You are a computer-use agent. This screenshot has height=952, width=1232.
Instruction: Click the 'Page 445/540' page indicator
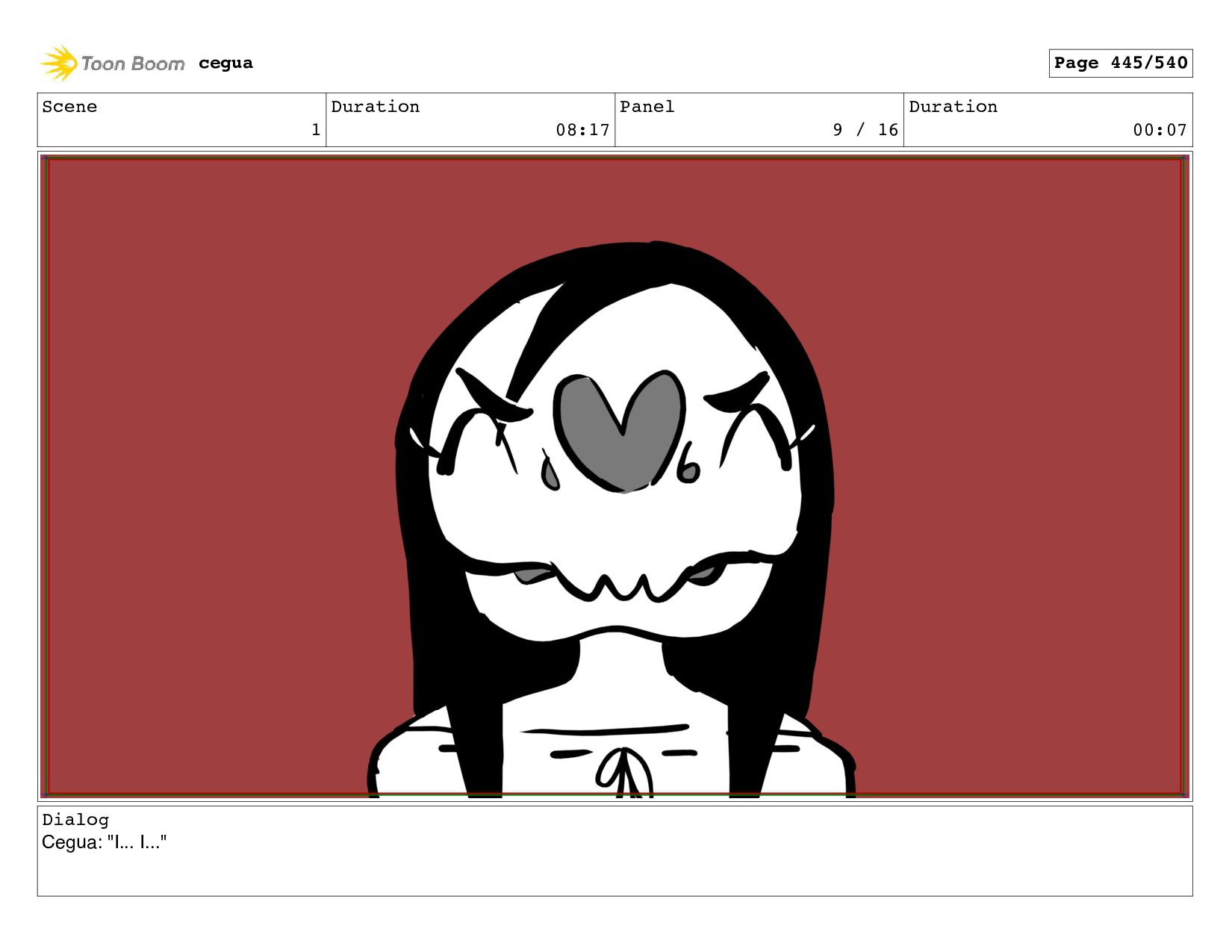coord(1120,63)
